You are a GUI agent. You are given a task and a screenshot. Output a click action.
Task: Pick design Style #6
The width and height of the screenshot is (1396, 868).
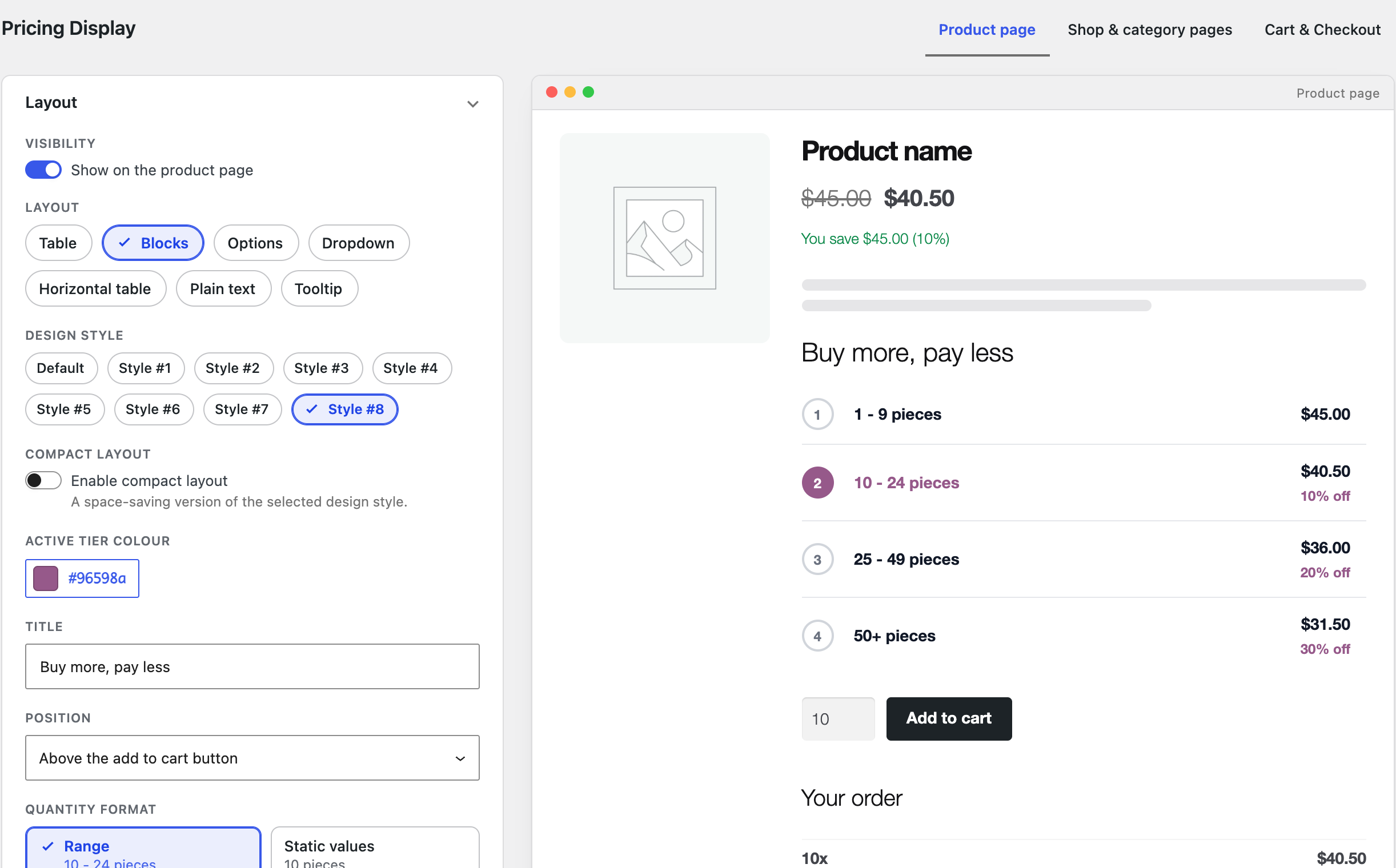point(153,409)
